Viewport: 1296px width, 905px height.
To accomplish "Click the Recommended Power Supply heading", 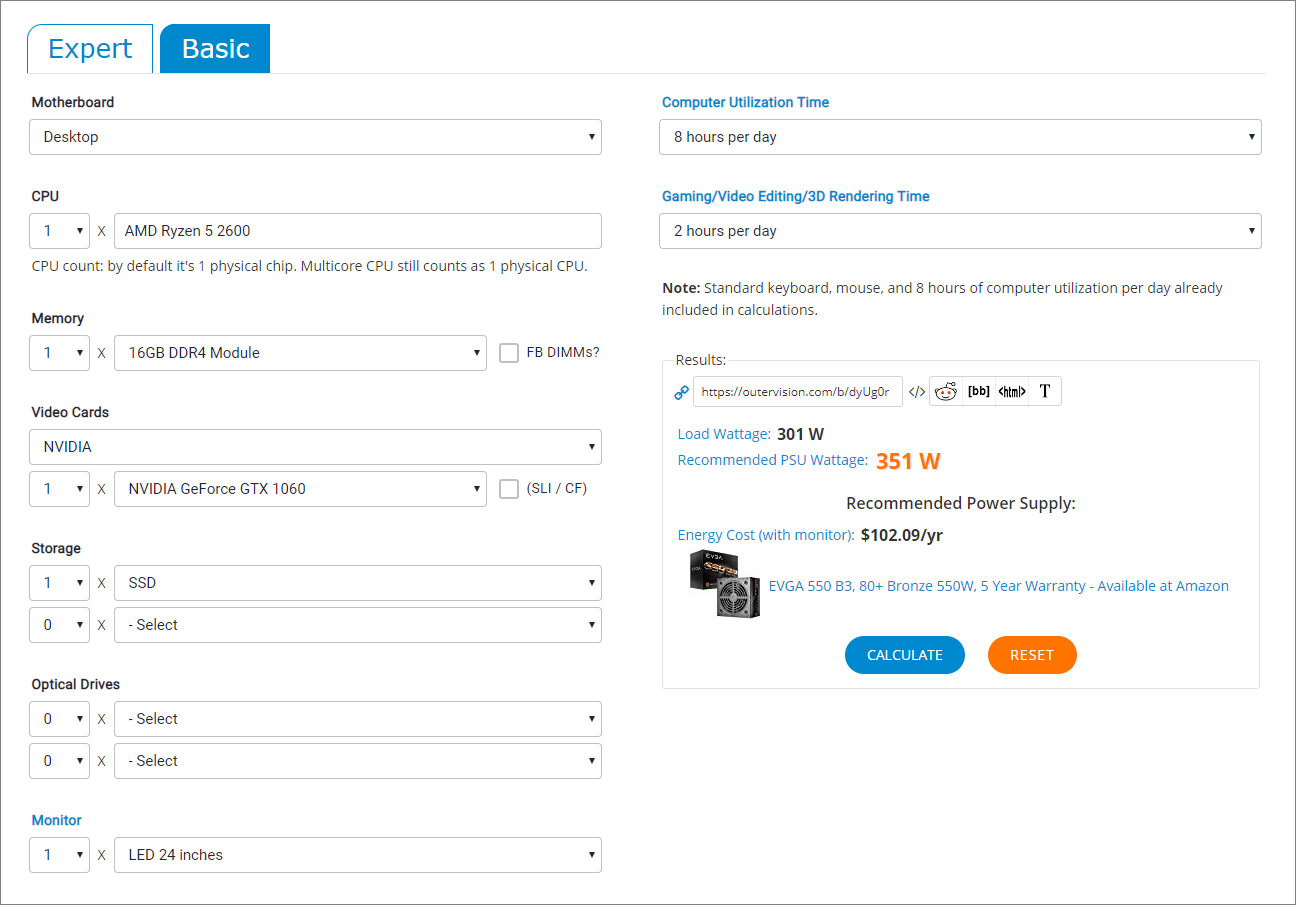I will coord(960,503).
